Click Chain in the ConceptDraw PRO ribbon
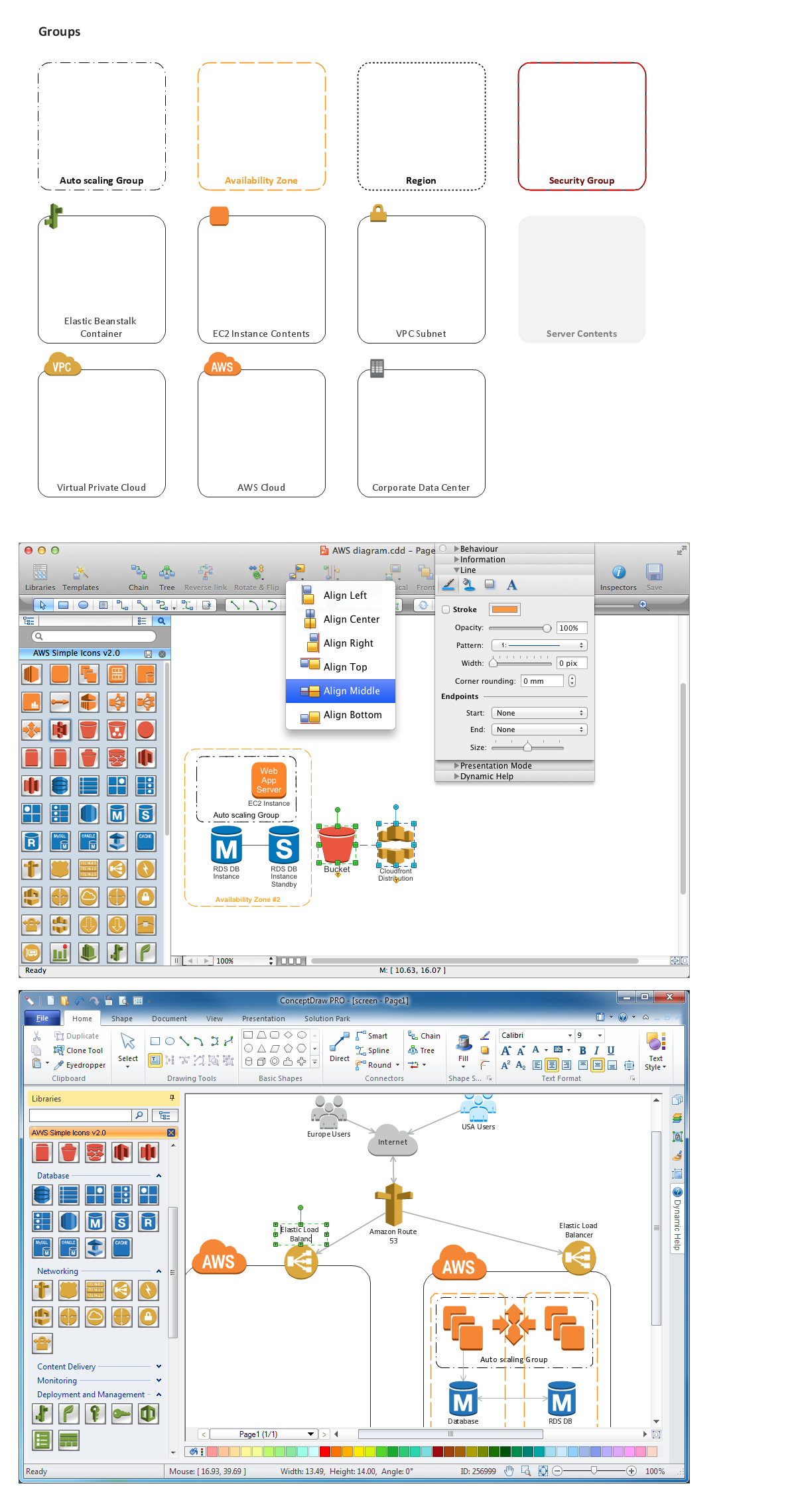The height and width of the screenshot is (1512, 796). (424, 1036)
